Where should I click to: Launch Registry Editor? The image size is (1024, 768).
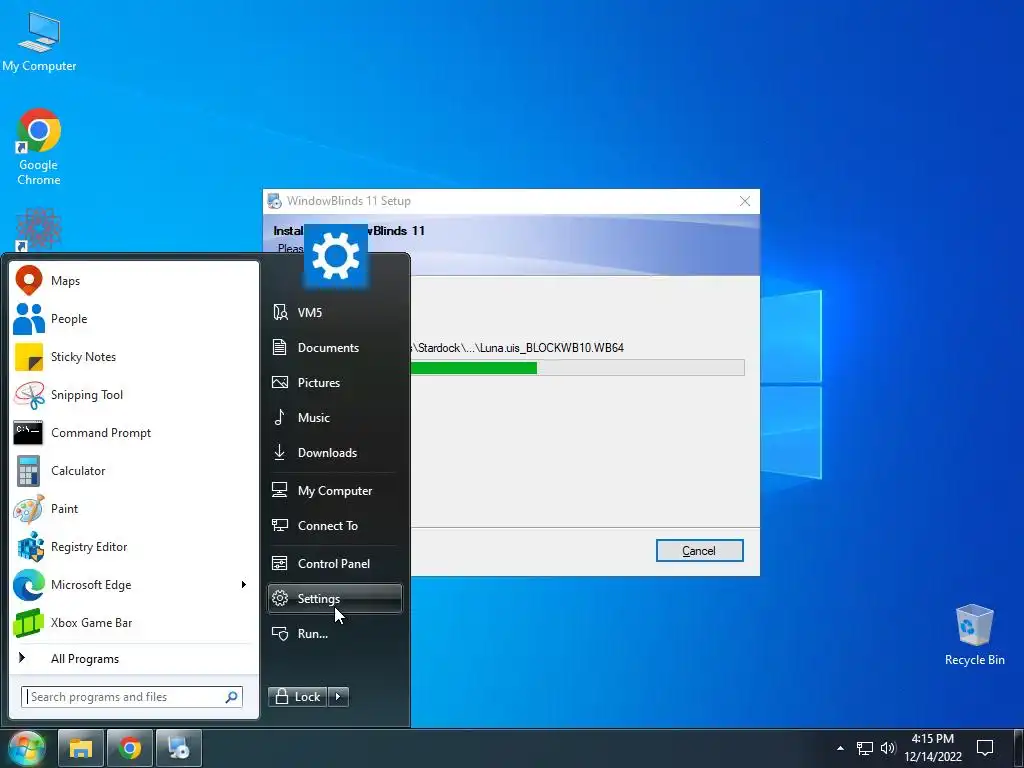[134, 547]
